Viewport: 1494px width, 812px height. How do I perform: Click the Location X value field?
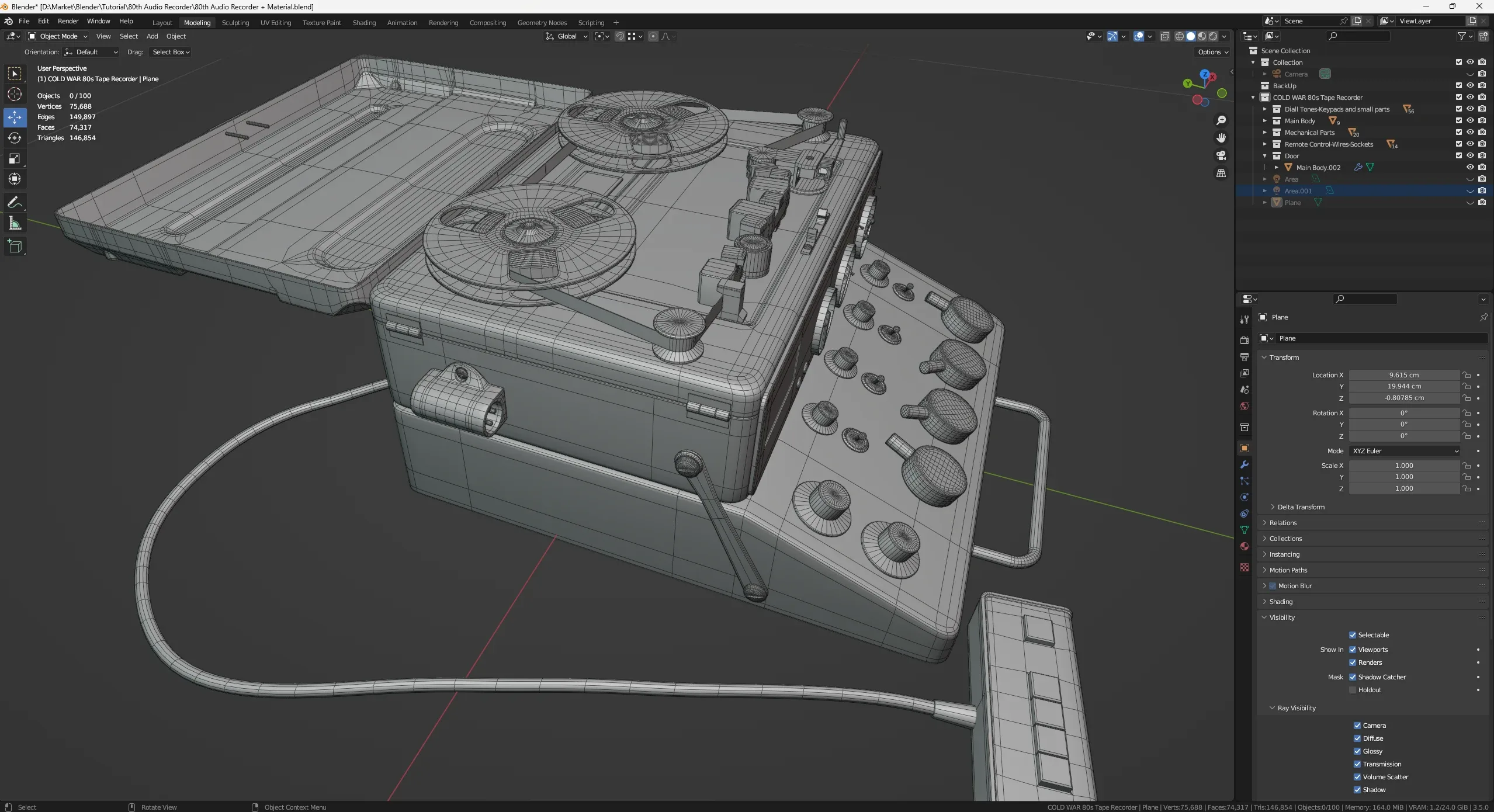pyautogui.click(x=1403, y=375)
